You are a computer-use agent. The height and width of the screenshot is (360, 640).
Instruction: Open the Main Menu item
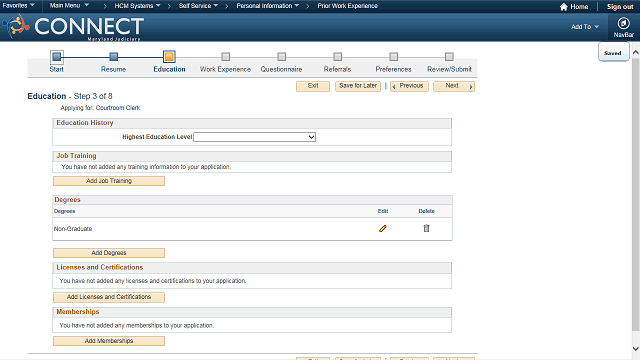tap(69, 6)
